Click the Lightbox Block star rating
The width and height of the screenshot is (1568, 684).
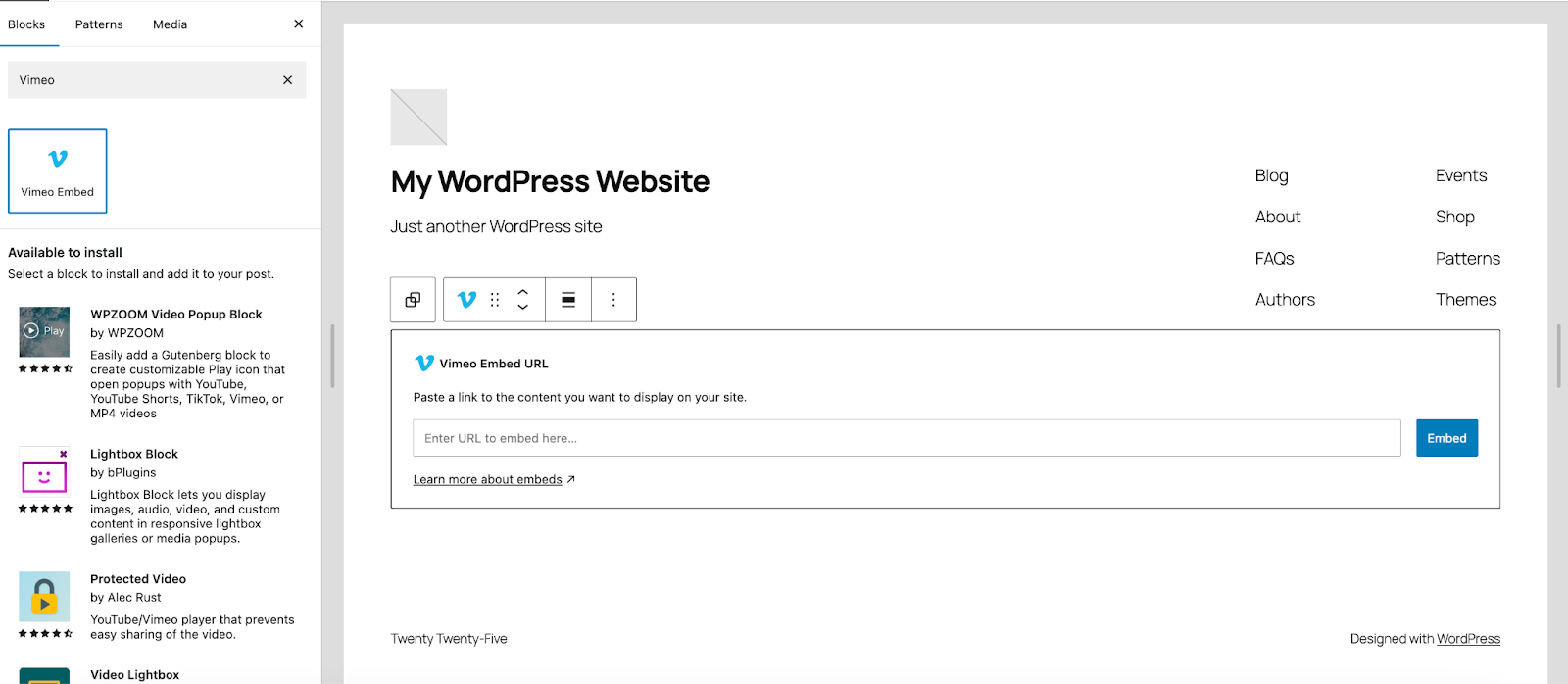[45, 509]
